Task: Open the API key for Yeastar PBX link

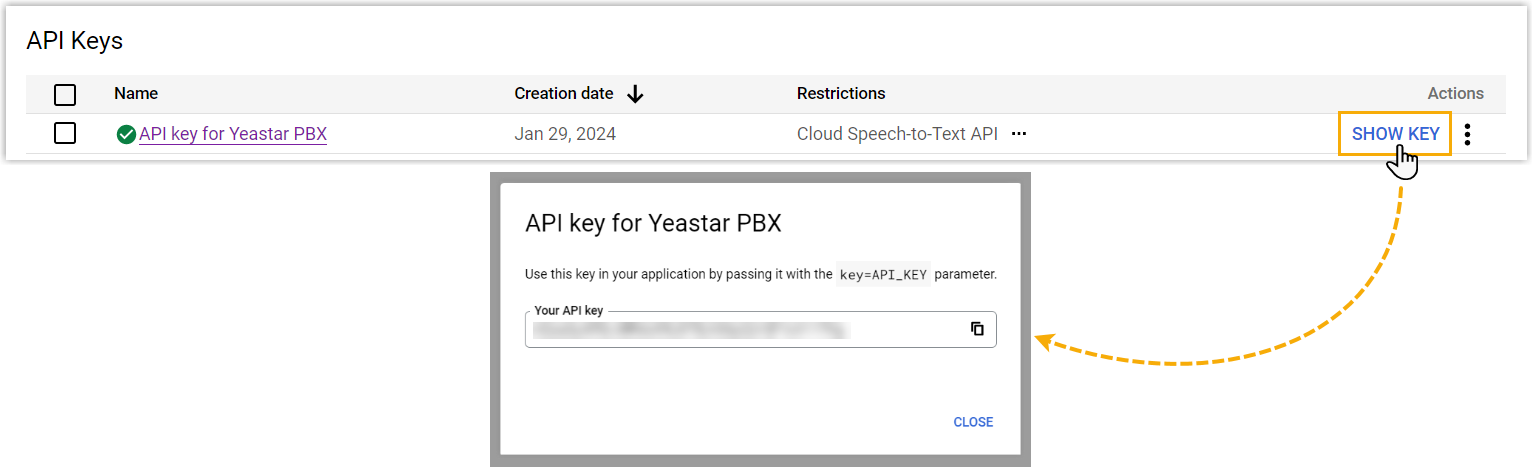Action: (x=233, y=134)
